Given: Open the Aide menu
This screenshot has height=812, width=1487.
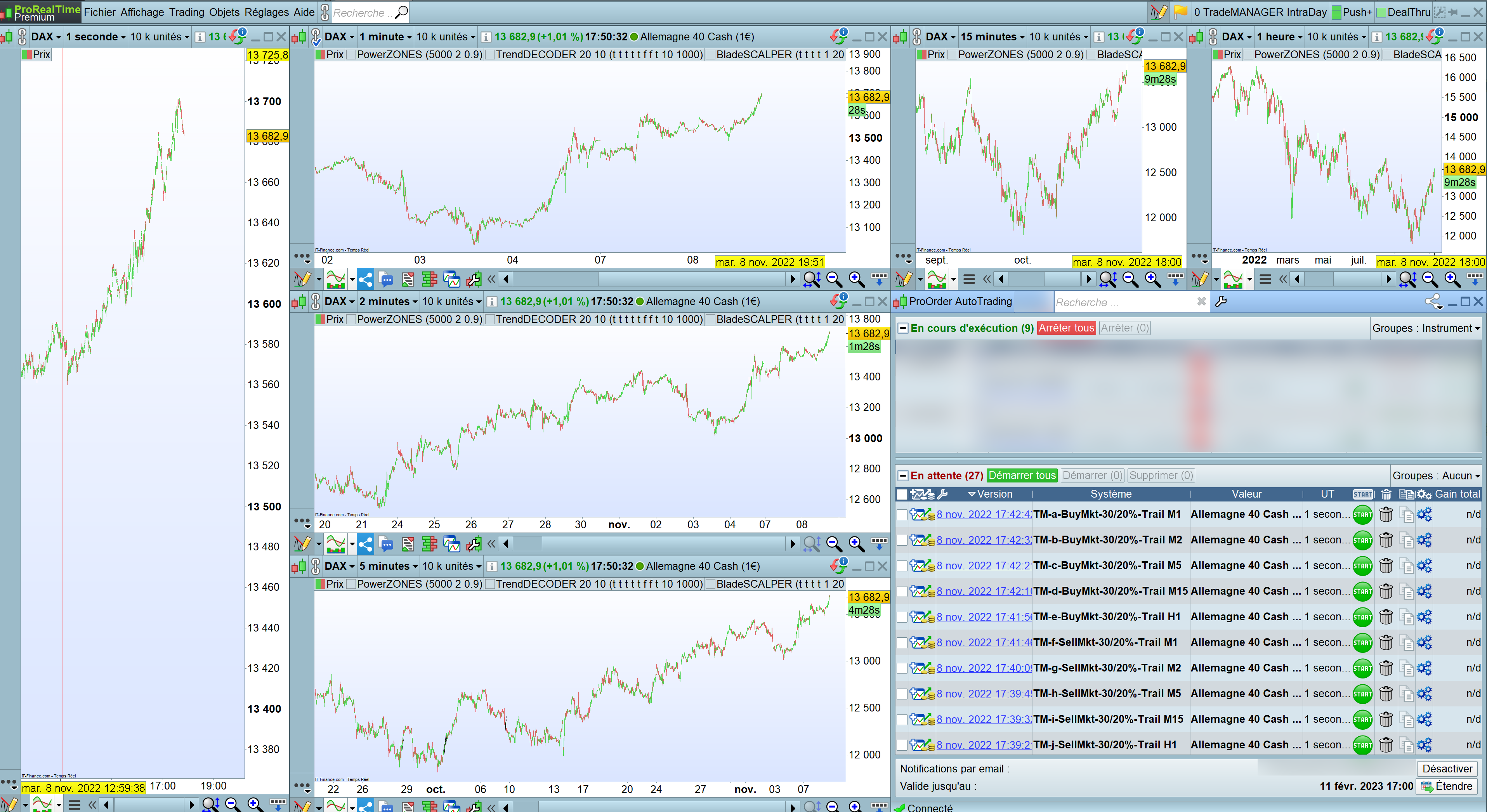Looking at the screenshot, I should (304, 12).
